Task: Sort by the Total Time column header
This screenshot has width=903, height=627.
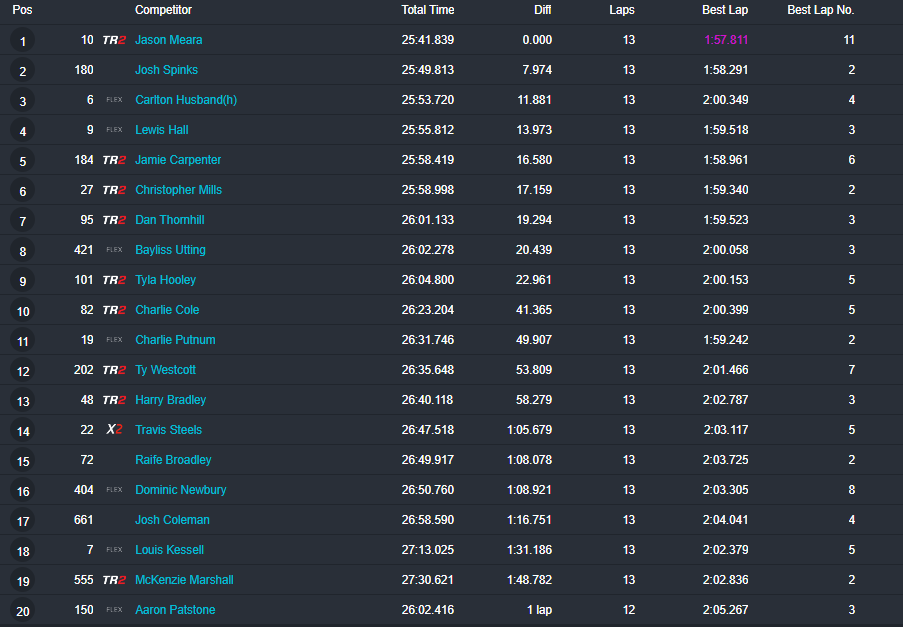Action: 427,10
